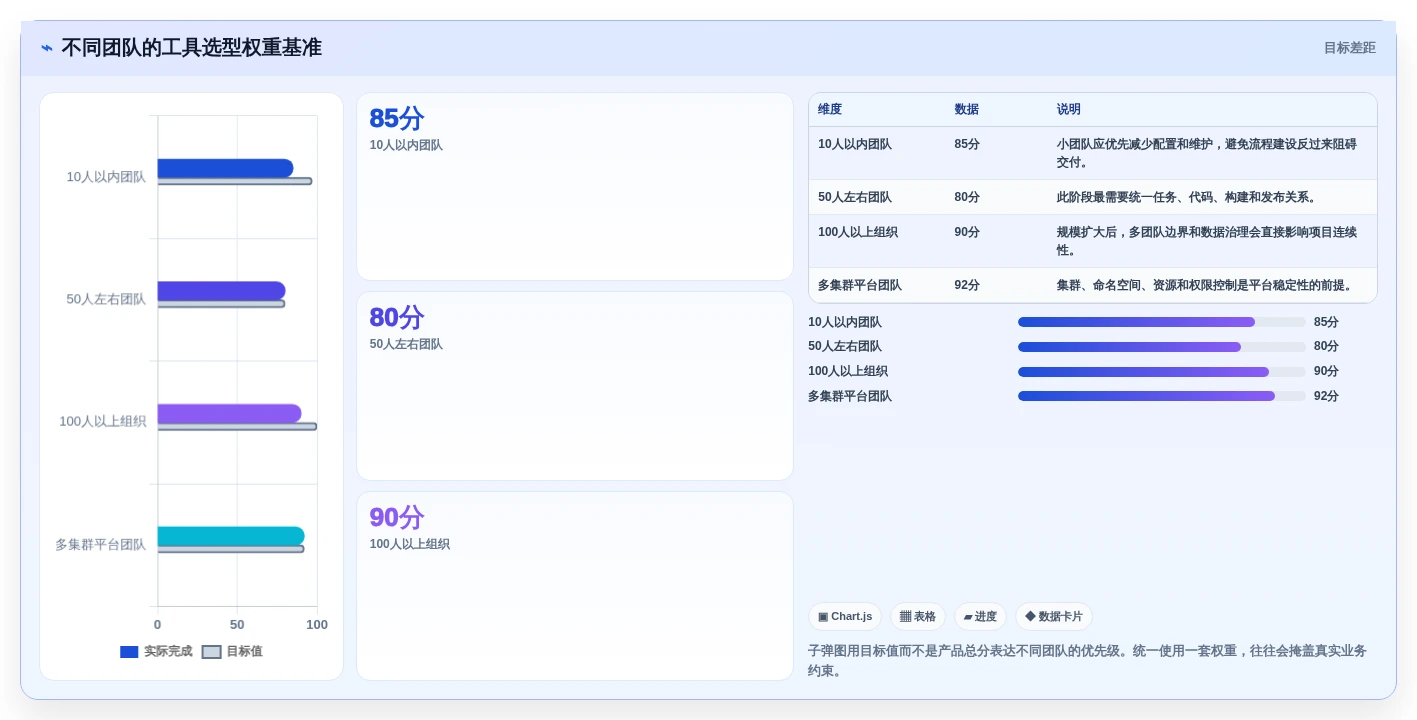Click chart axis label 10人以内团队
Viewport: 1417px width, 720px height.
point(106,177)
